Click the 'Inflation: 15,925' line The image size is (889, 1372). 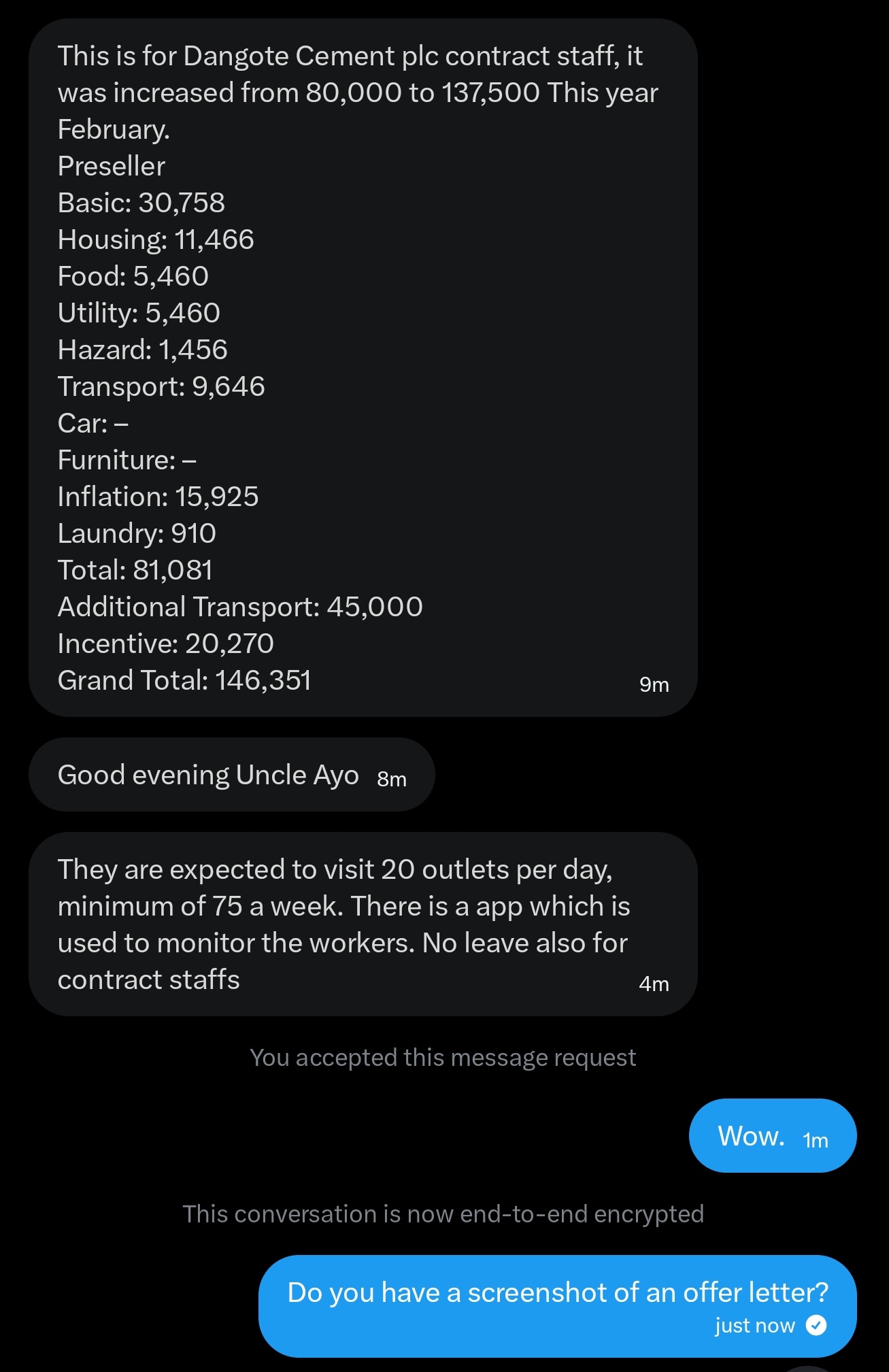pyautogui.click(x=158, y=497)
